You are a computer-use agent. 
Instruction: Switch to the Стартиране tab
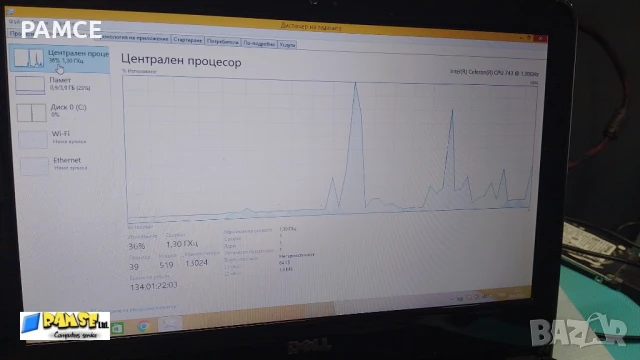coord(187,40)
